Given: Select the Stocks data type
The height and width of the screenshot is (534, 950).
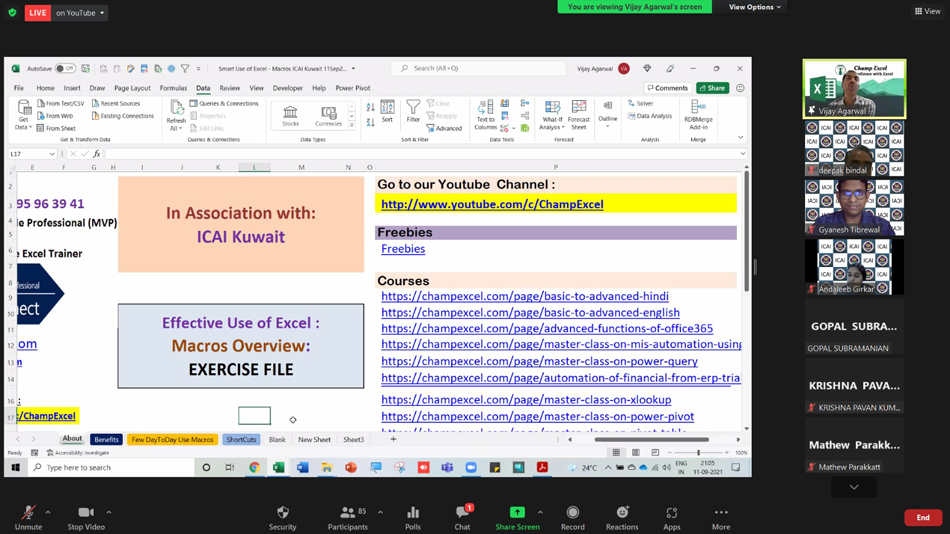Looking at the screenshot, I should click(290, 115).
